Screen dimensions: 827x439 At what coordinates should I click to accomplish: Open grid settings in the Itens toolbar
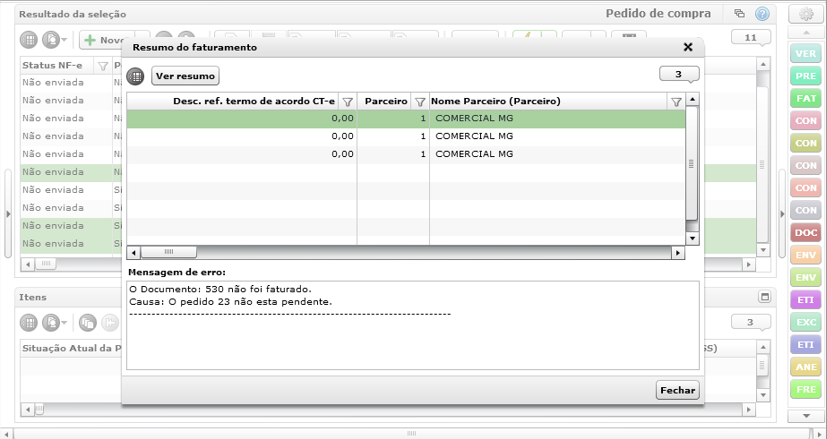[x=28, y=322]
